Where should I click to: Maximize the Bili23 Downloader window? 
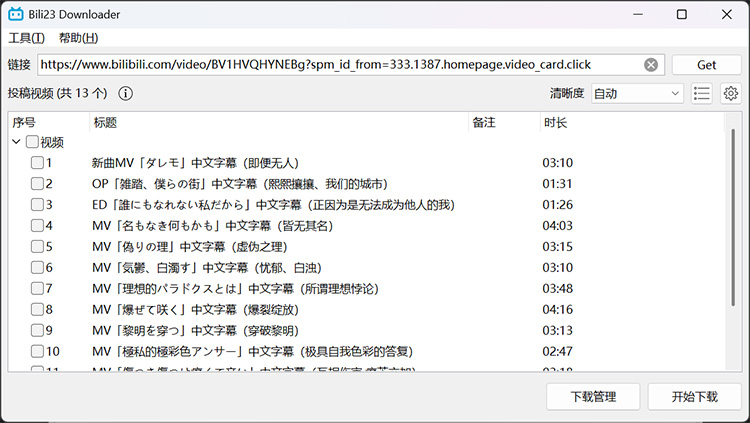point(682,14)
